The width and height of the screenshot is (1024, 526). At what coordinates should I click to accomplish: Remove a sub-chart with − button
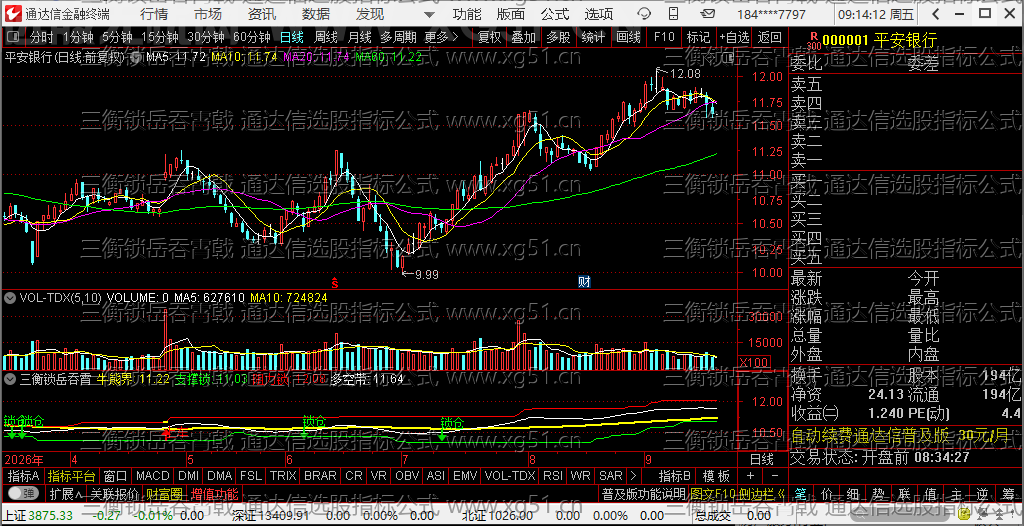coord(775,476)
